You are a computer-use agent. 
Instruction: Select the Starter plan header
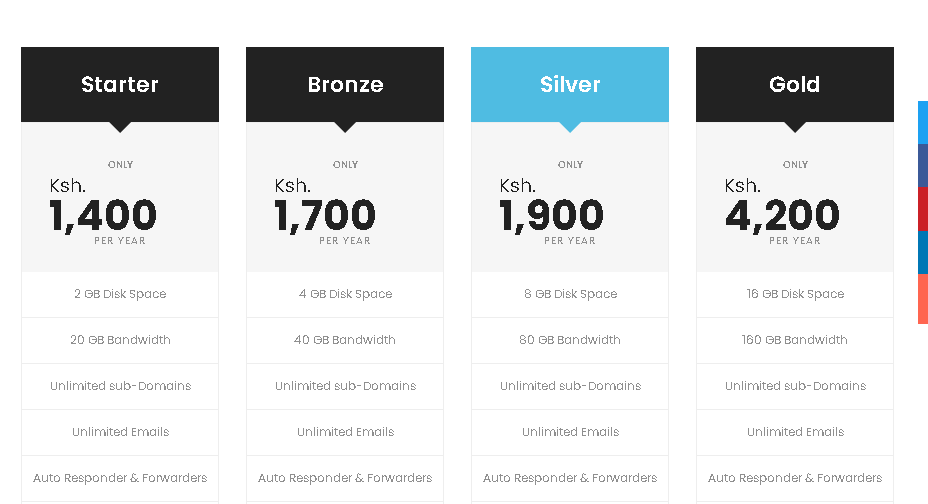(x=120, y=85)
